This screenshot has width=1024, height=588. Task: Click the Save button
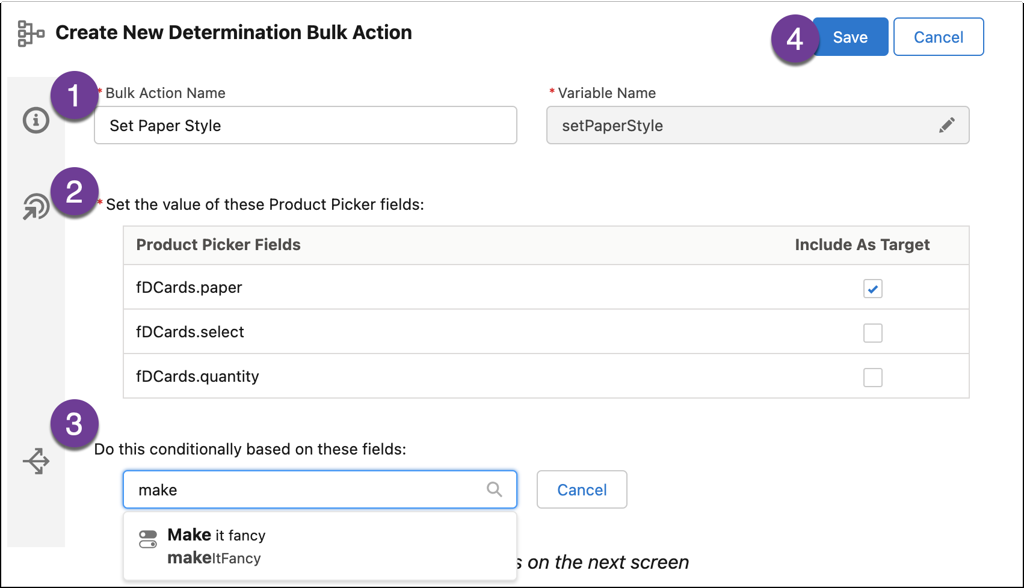(x=850, y=37)
